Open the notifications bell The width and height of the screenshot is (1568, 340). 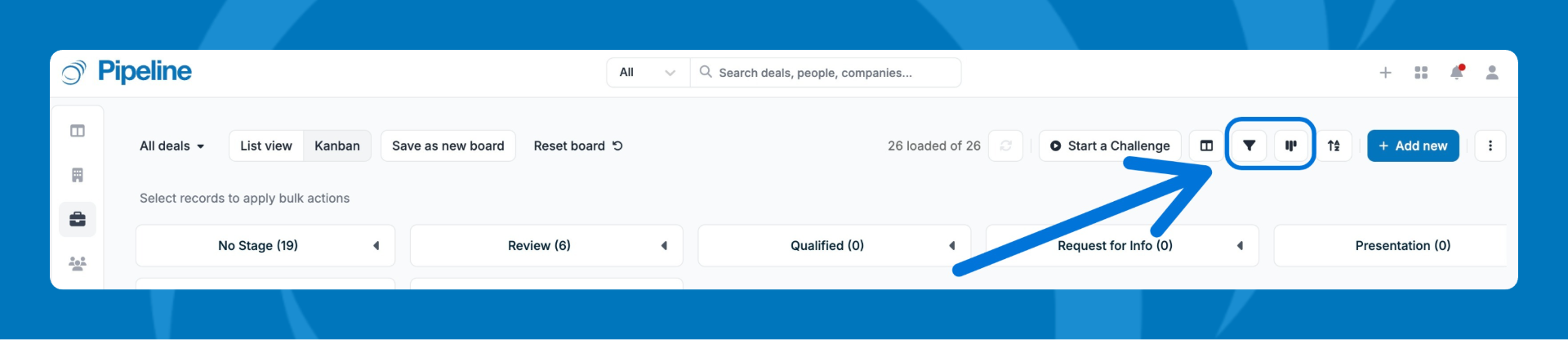click(x=1457, y=73)
